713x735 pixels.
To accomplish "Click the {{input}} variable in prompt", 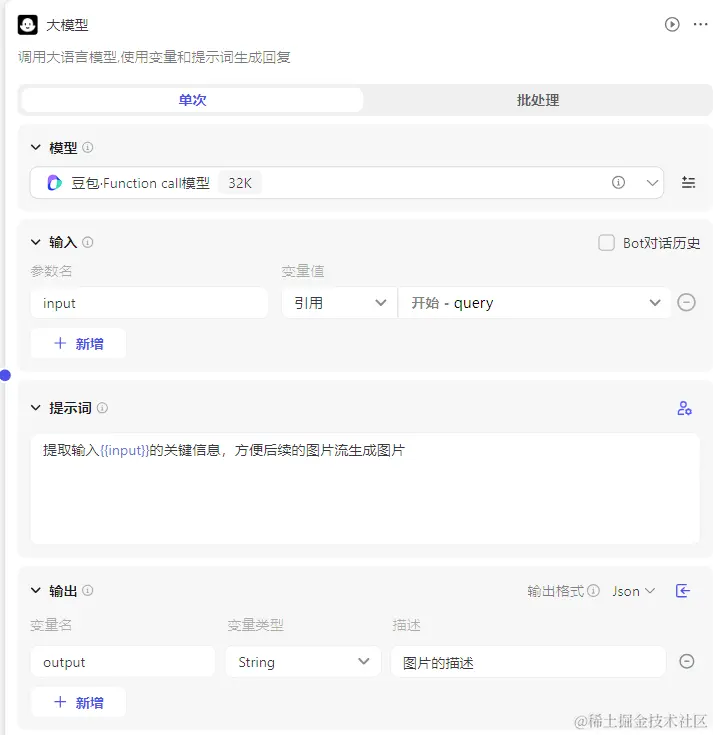I will [125, 450].
